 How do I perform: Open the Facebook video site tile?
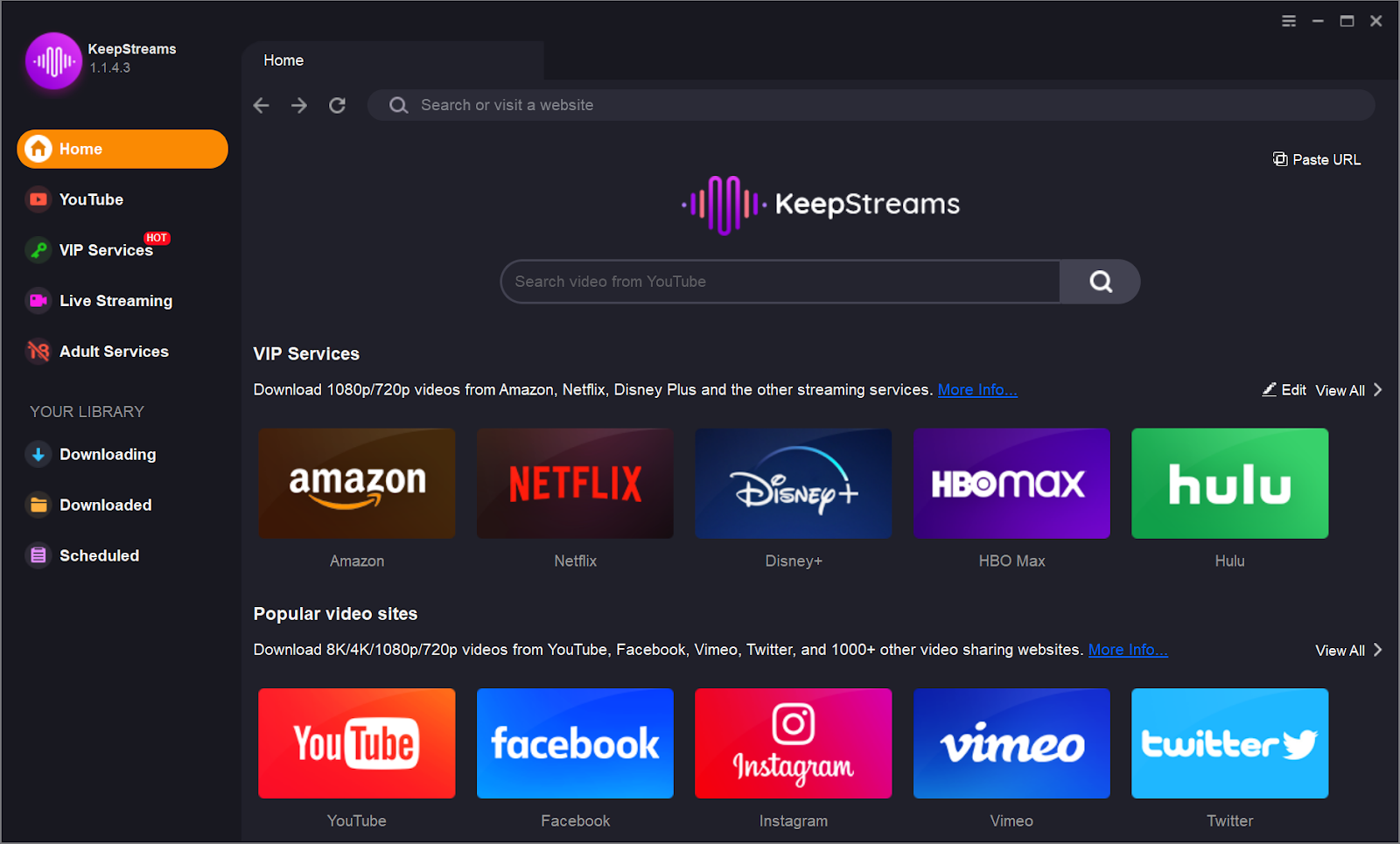coord(575,743)
